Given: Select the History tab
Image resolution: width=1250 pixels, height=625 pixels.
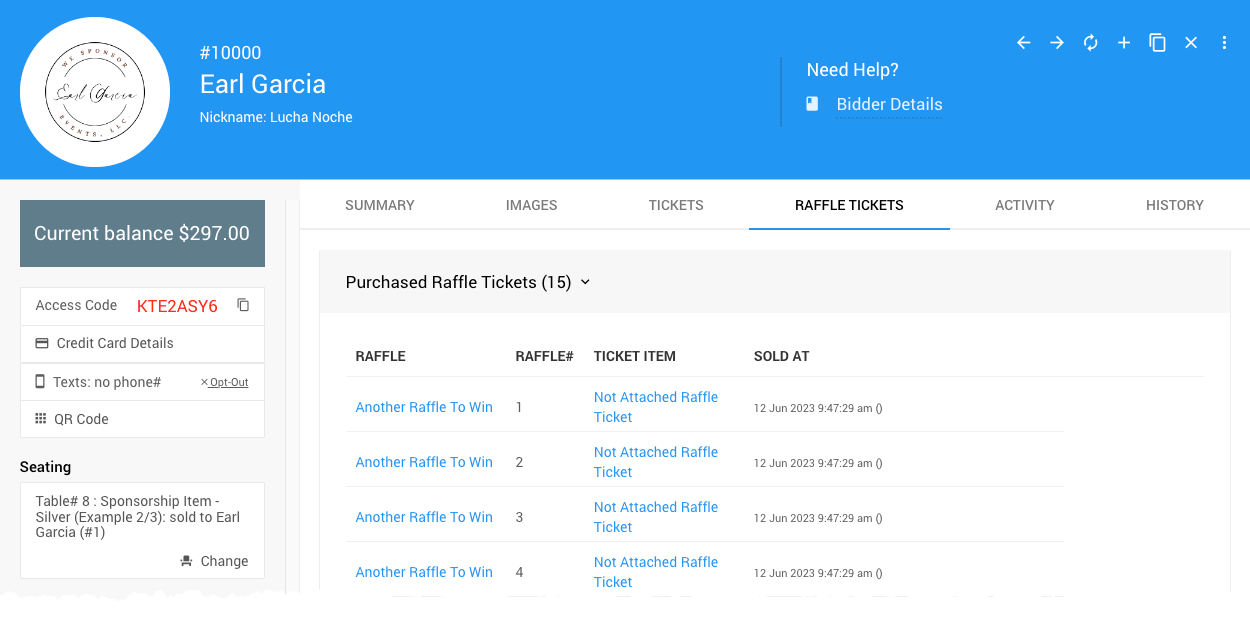Looking at the screenshot, I should point(1174,205).
